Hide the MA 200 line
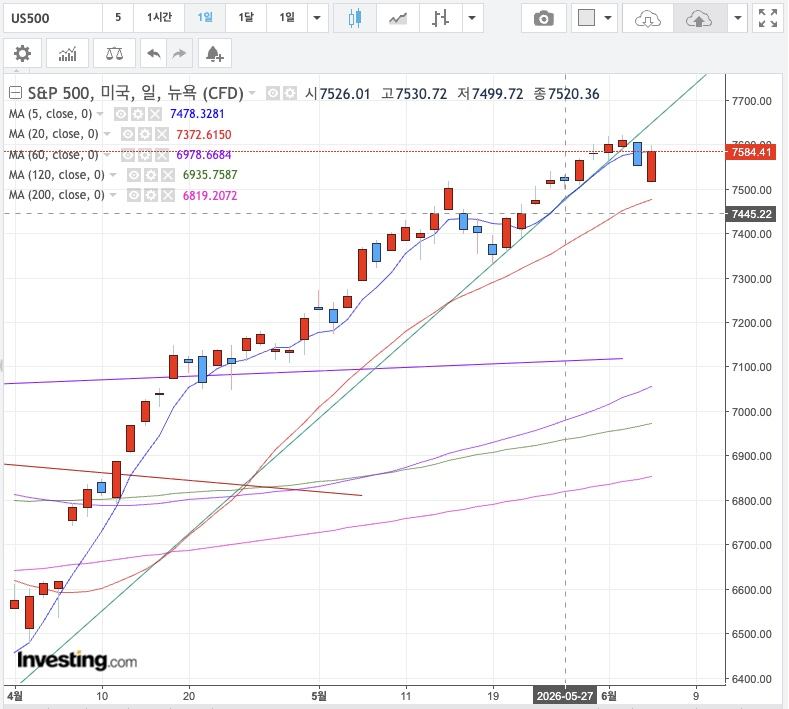Screen dimensions: 789x709 134,195
